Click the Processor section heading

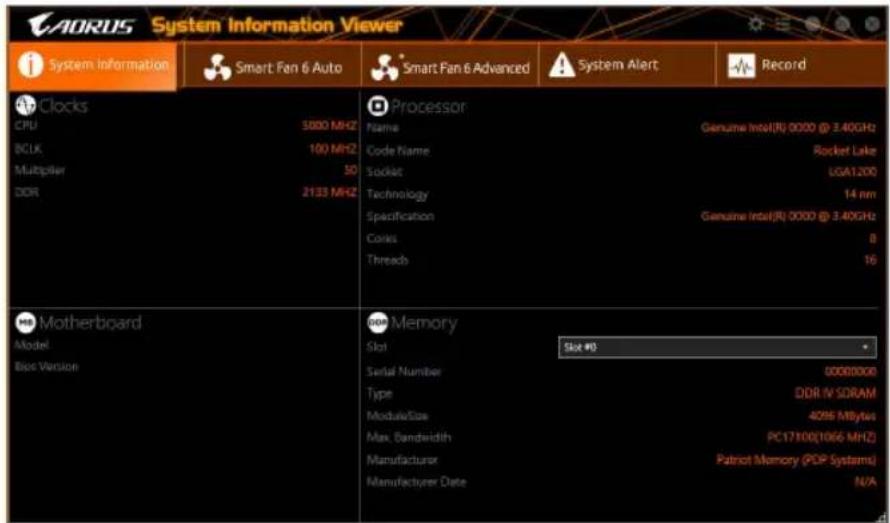click(429, 106)
